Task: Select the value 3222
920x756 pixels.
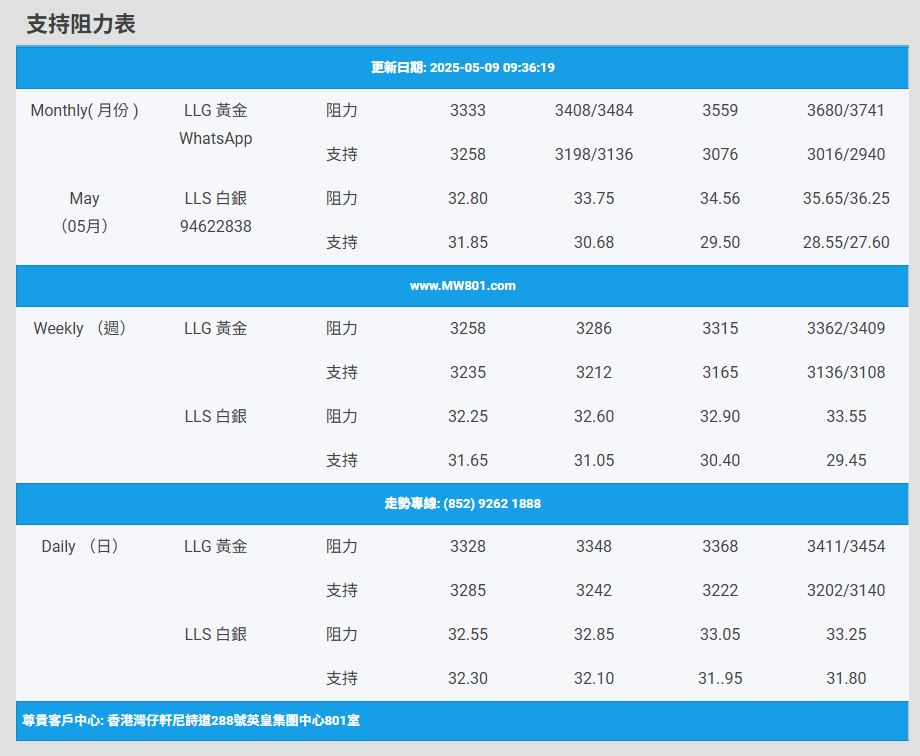Action: pyautogui.click(x=720, y=590)
